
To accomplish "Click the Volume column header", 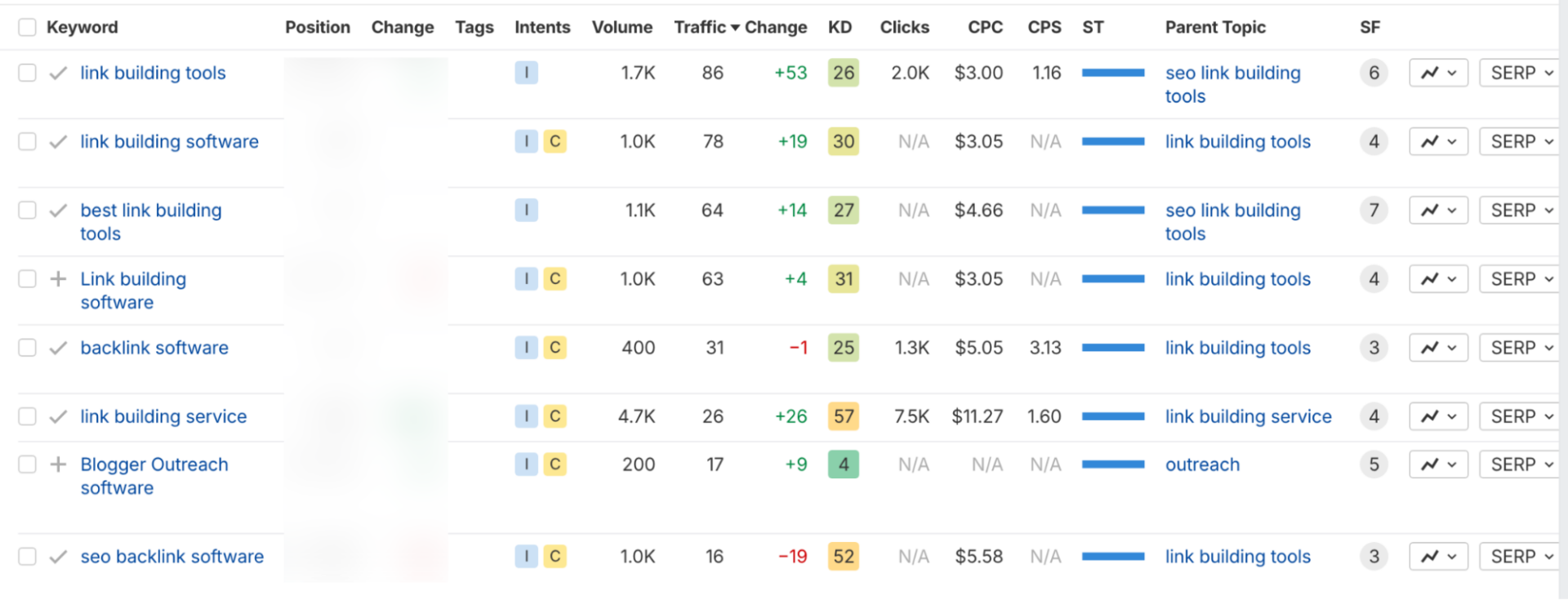I will coord(622,27).
